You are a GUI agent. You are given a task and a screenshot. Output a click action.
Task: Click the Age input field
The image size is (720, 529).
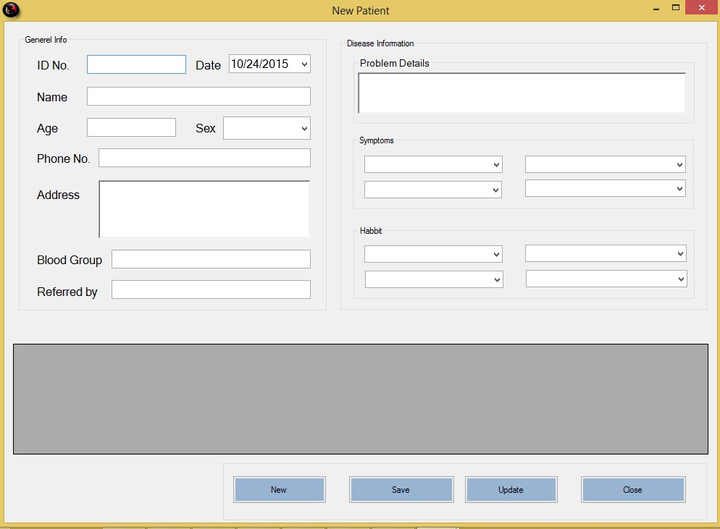[x=131, y=127]
